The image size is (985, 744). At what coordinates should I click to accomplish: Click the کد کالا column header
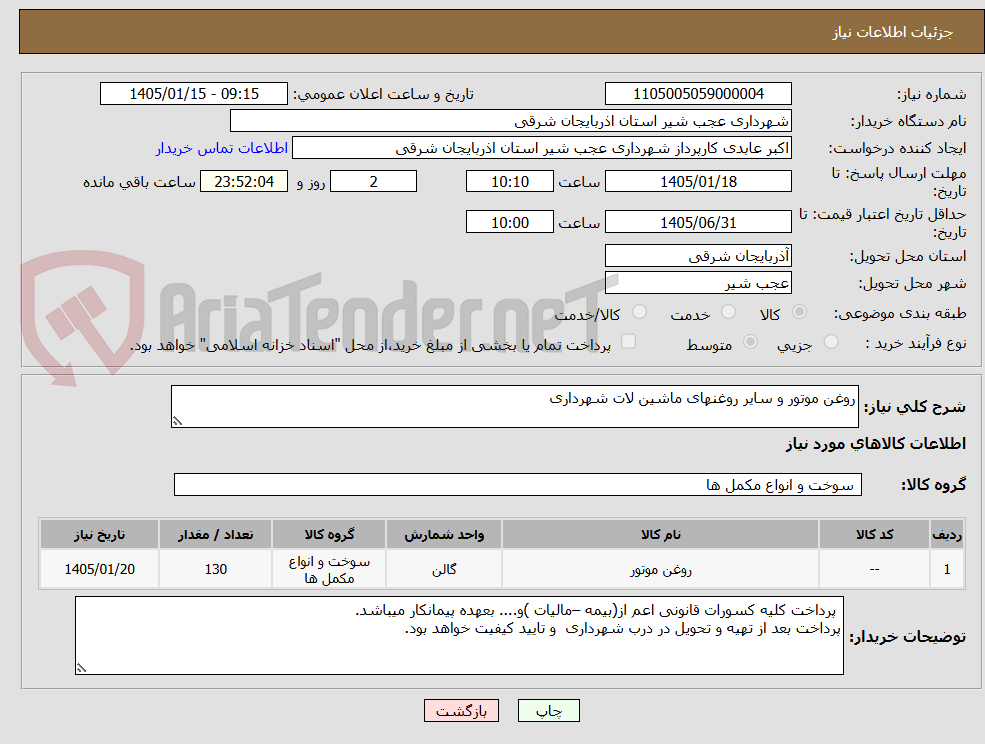pyautogui.click(x=874, y=534)
